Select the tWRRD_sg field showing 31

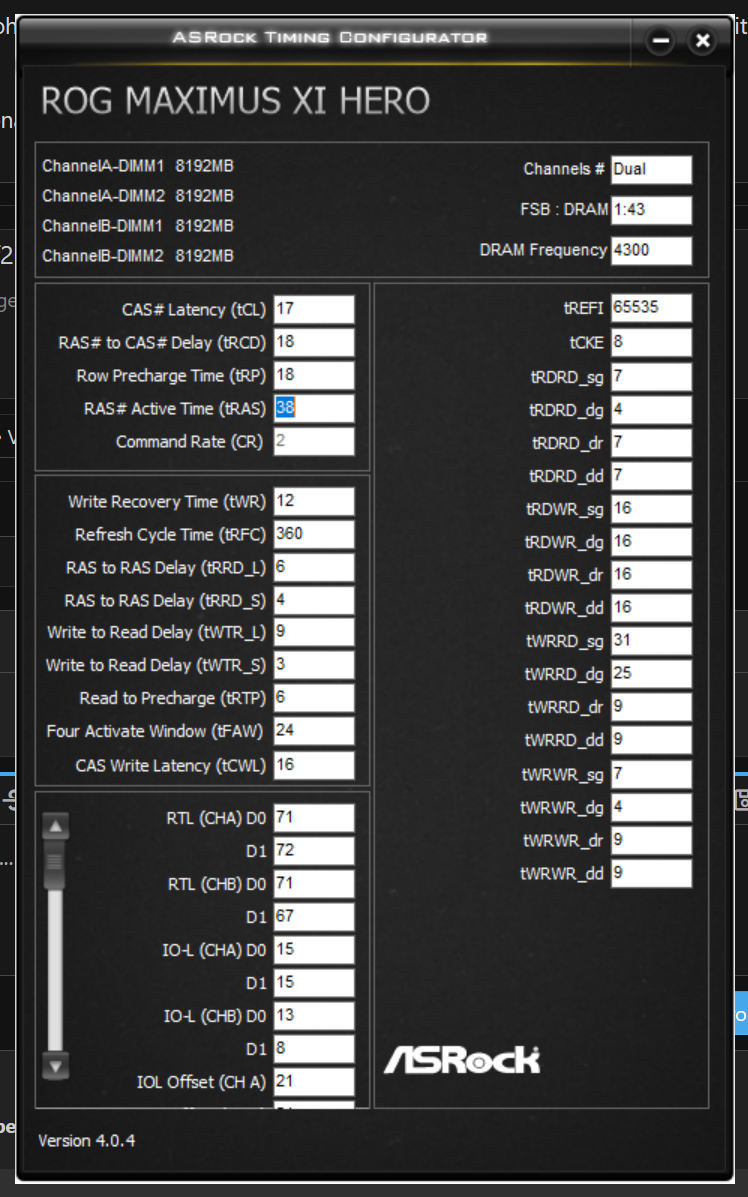[x=651, y=640]
